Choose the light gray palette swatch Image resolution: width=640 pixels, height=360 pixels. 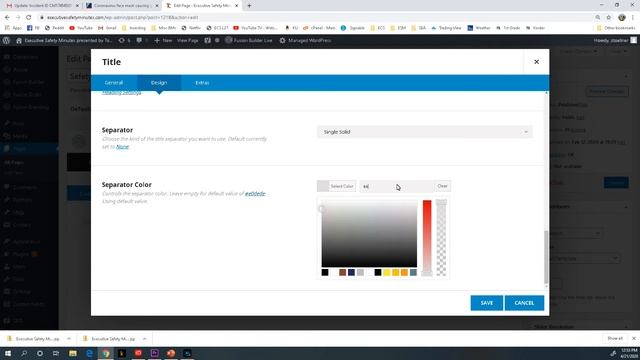click(360, 272)
